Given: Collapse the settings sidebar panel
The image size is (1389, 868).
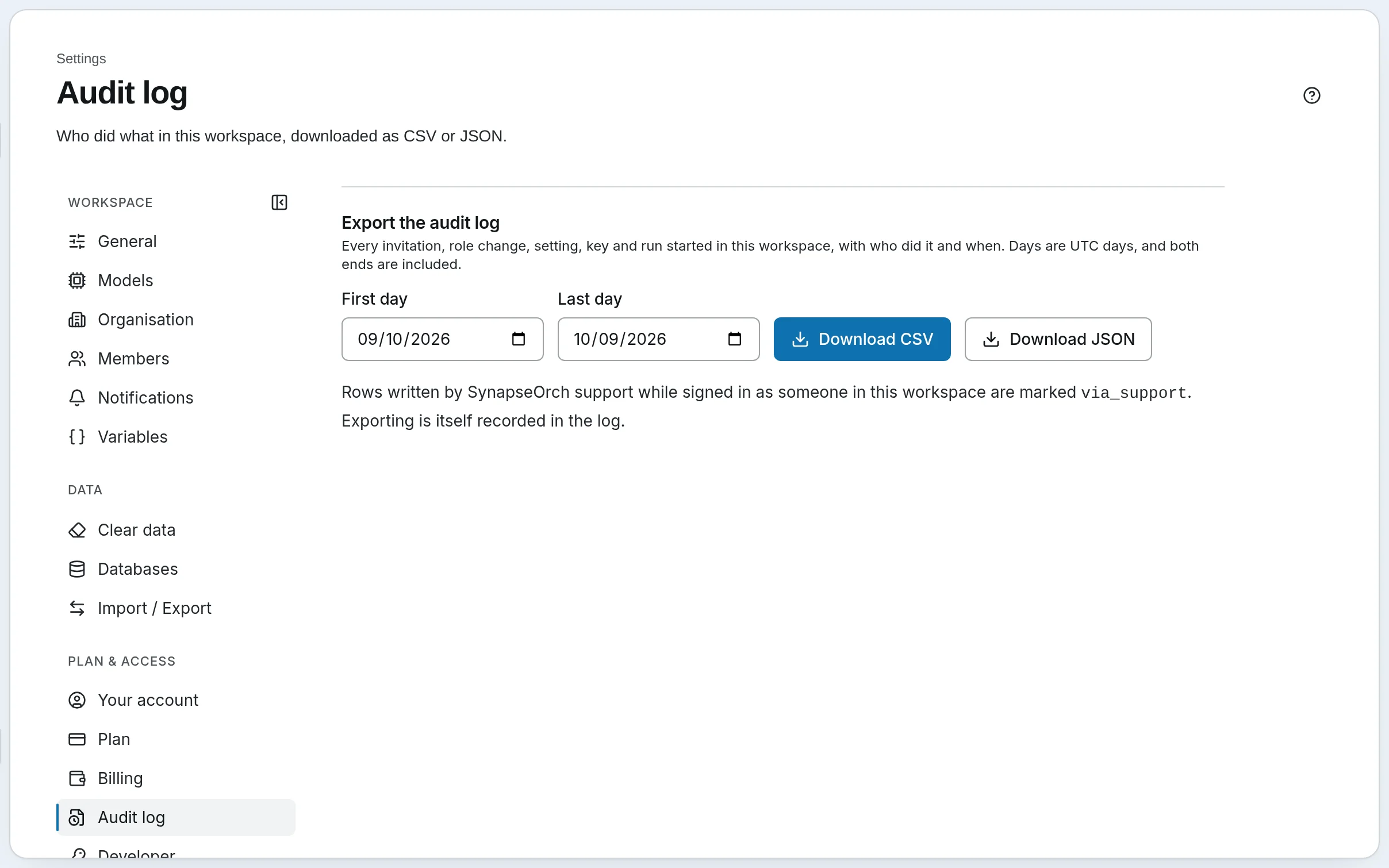Looking at the screenshot, I should click(279, 202).
